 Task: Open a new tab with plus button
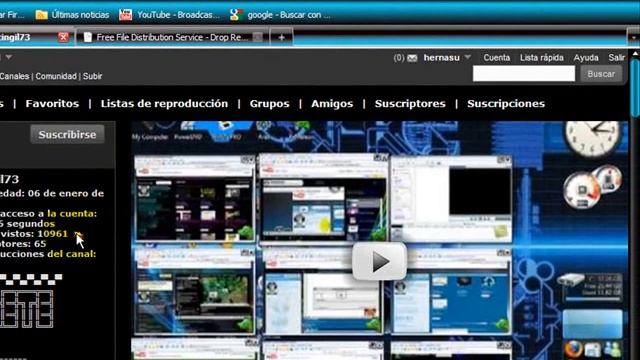click(x=281, y=37)
